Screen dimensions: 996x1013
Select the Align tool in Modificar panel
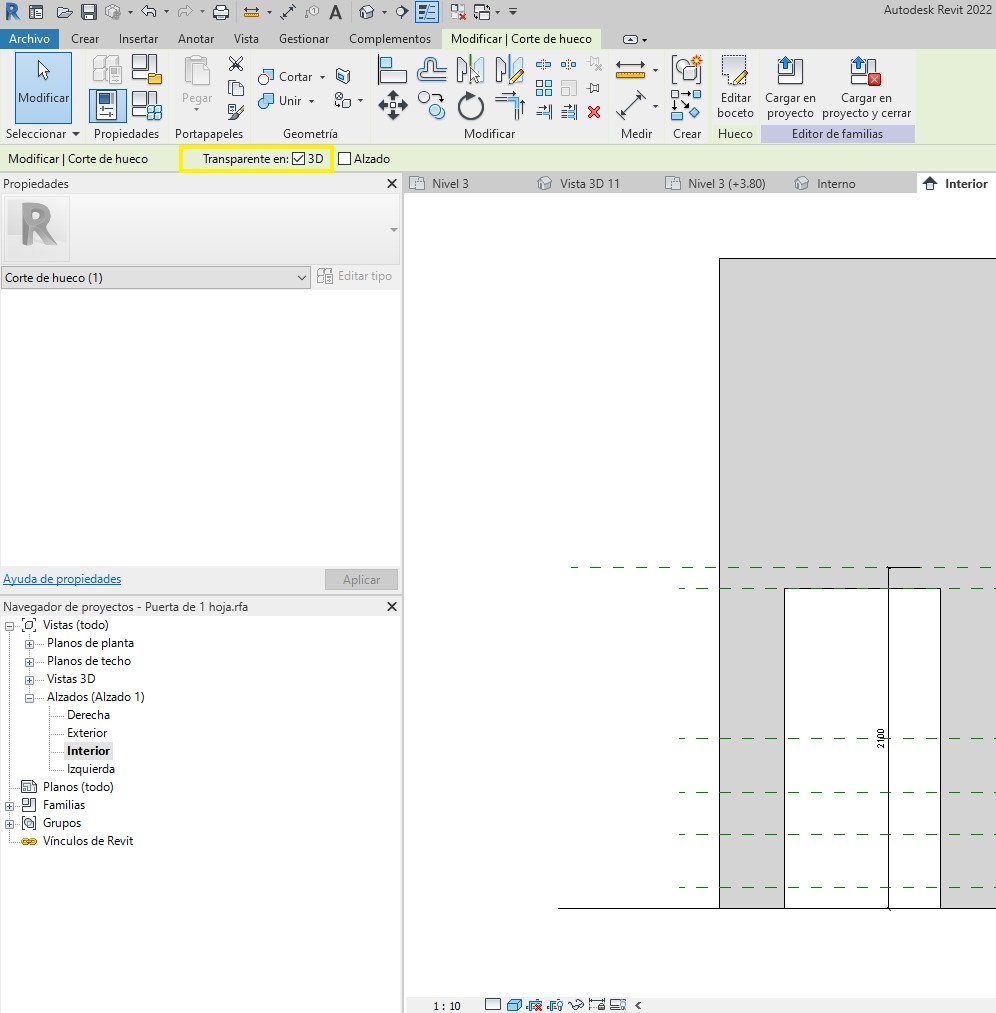click(x=392, y=70)
